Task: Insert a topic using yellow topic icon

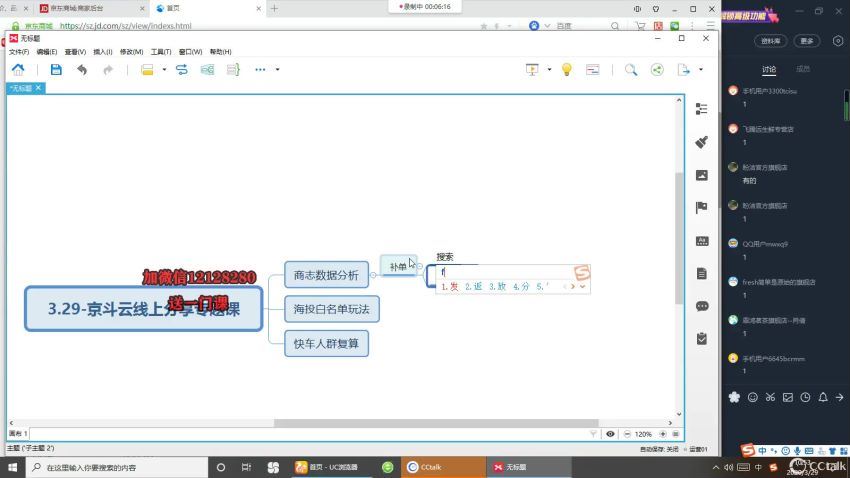Action: pos(147,69)
